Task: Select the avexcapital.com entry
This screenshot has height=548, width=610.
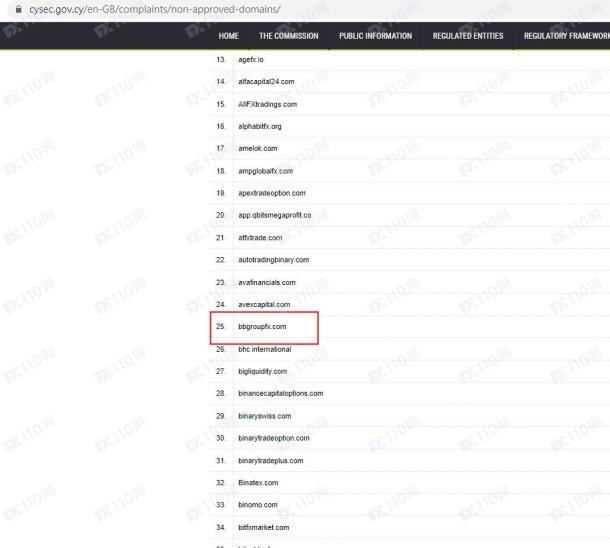Action: [x=264, y=305]
